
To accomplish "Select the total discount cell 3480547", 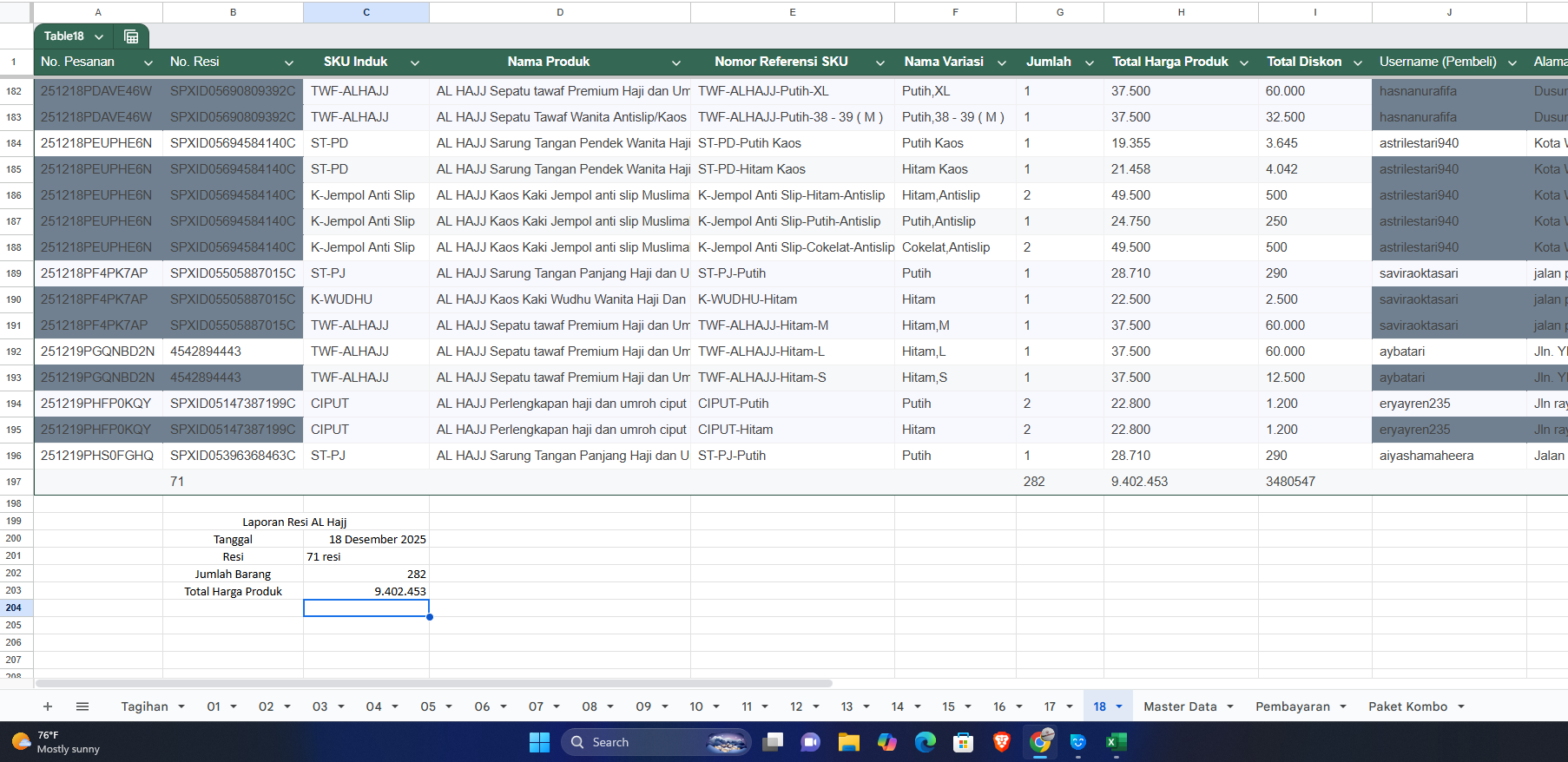I will tap(1315, 482).
